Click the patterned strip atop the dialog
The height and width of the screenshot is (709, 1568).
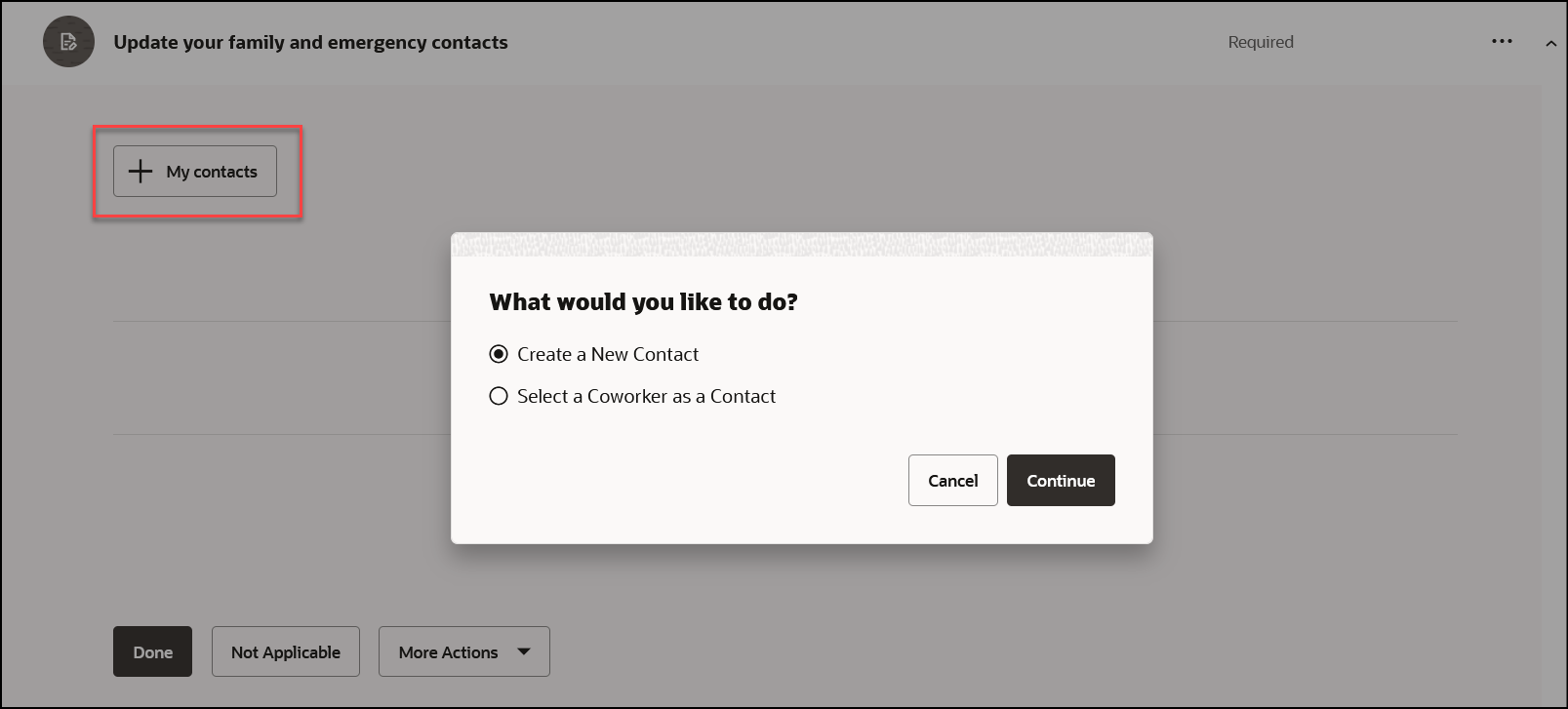(802, 244)
